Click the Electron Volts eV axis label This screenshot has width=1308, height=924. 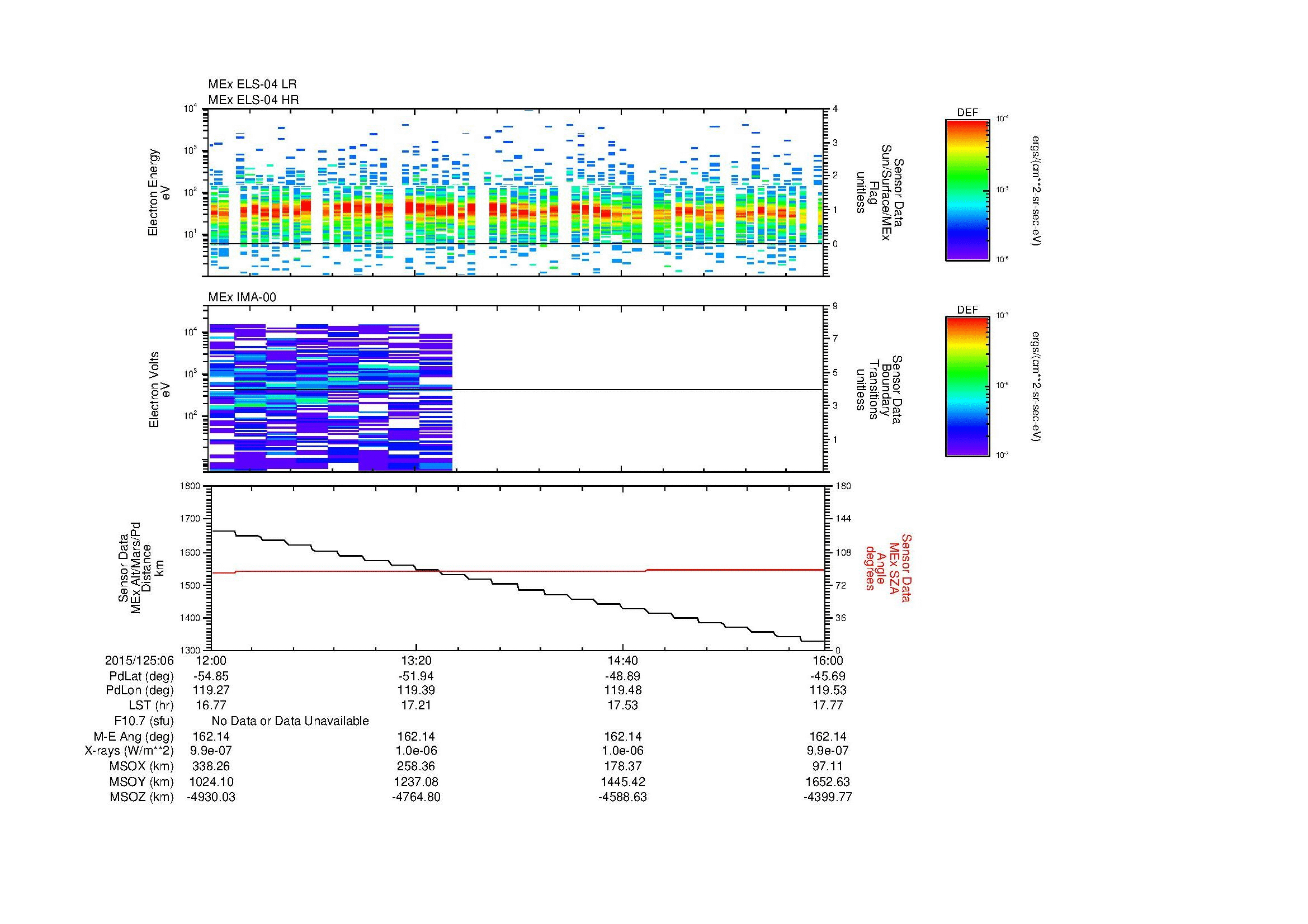coord(159,390)
